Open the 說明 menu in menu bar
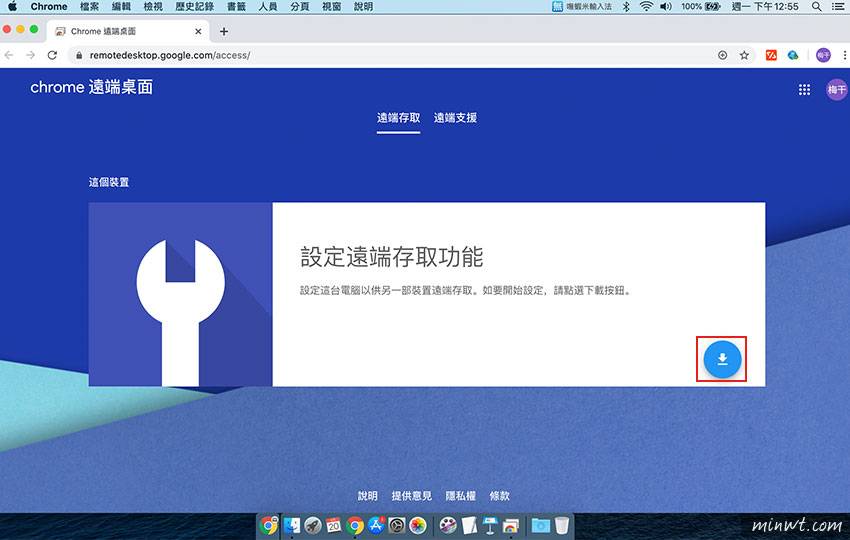This screenshot has height=540, width=850. [363, 7]
